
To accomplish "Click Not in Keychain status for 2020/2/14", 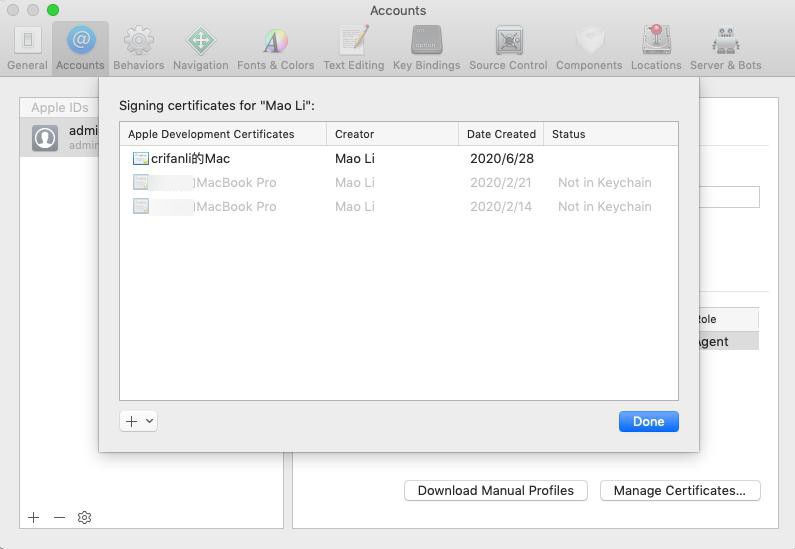I will coord(604,206).
